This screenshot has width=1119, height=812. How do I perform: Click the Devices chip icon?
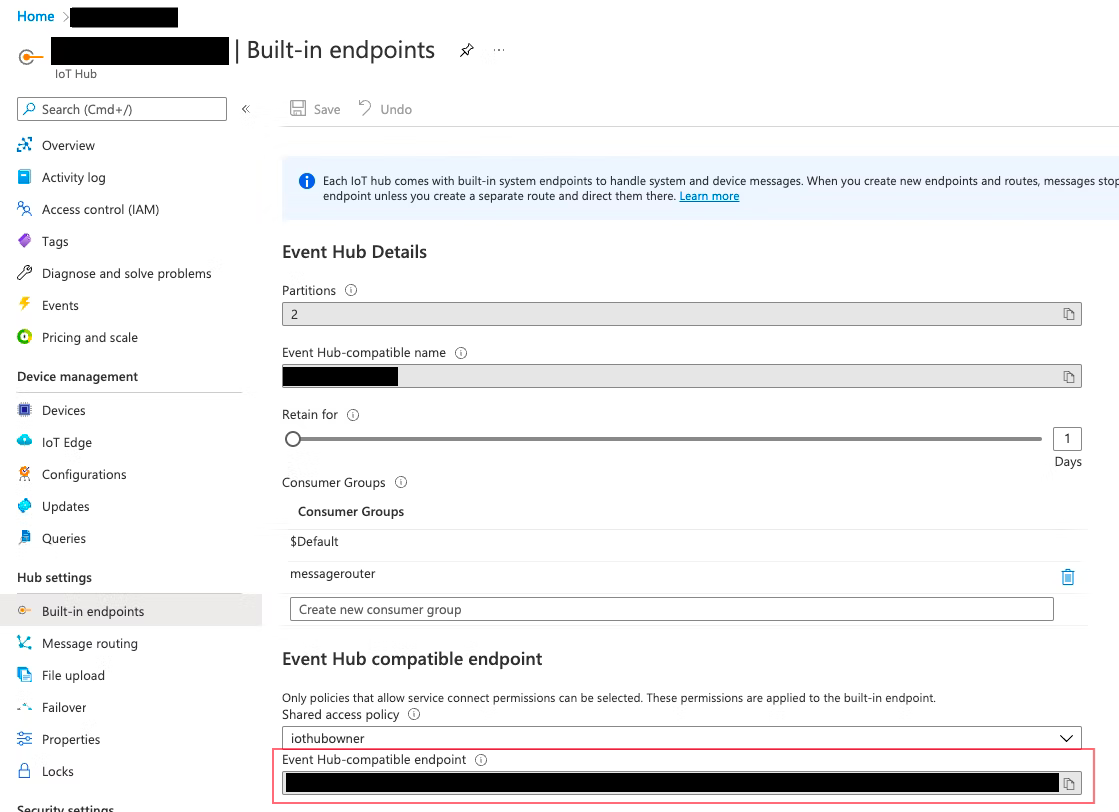pyautogui.click(x=24, y=410)
